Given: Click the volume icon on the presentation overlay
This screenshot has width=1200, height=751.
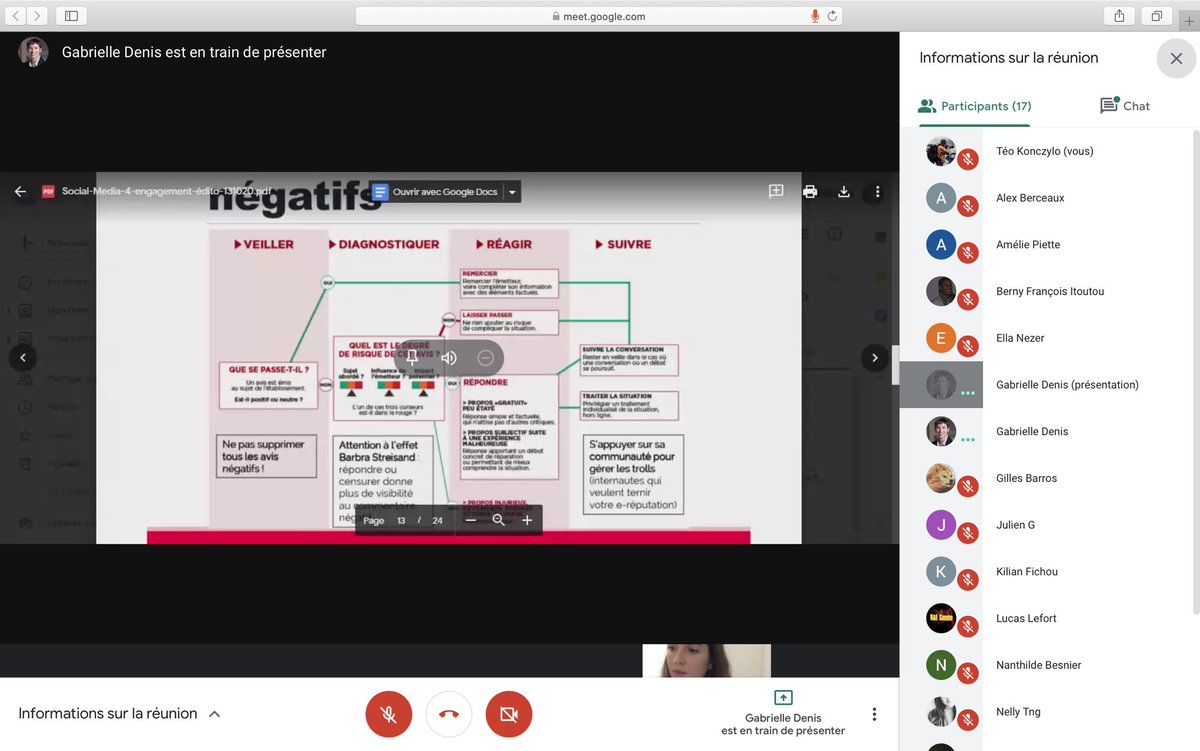Looking at the screenshot, I should pos(448,357).
